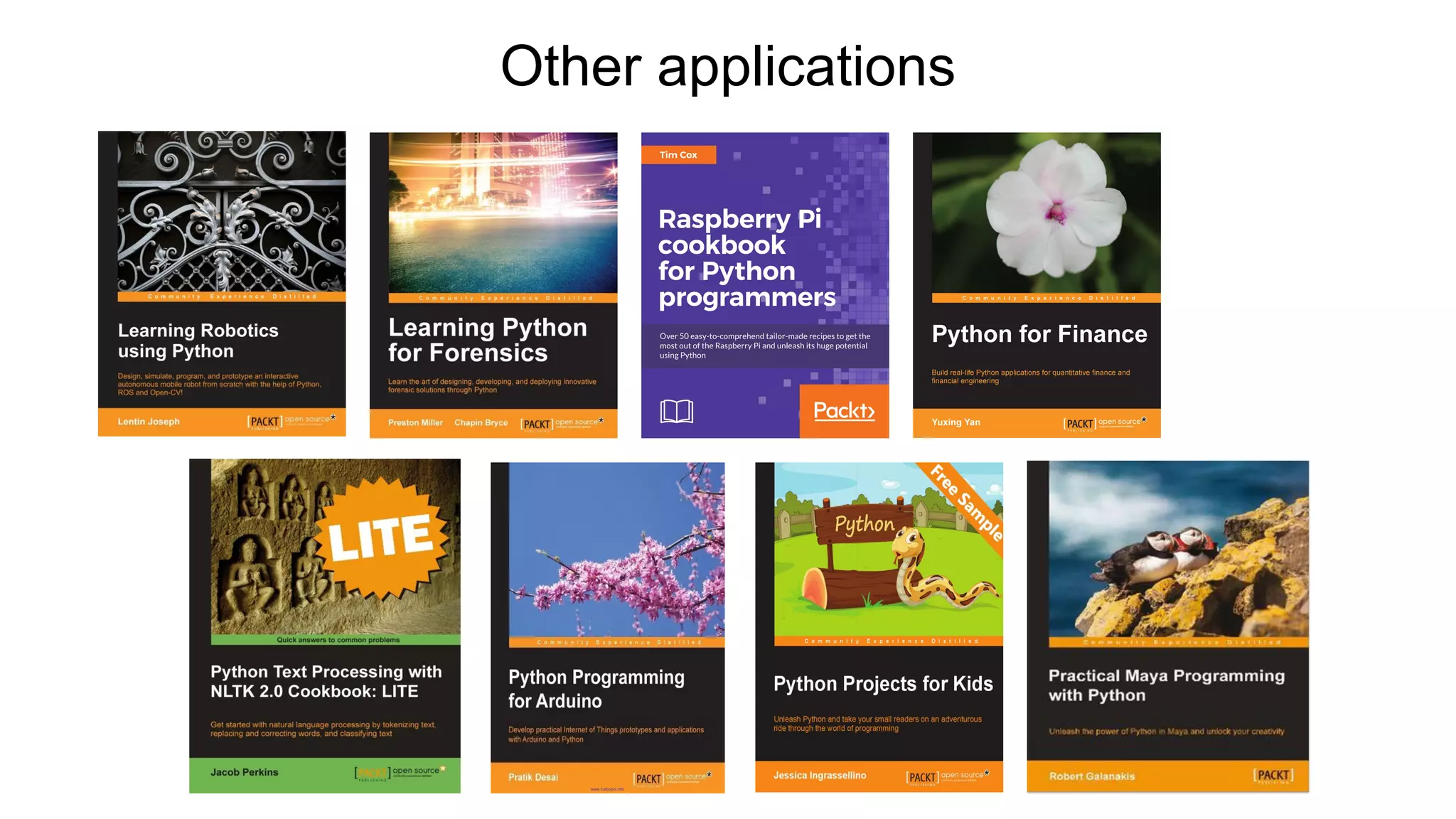1456x819 pixels.
Task: Click the PACKT logo on Robotics book
Action: coord(265,422)
